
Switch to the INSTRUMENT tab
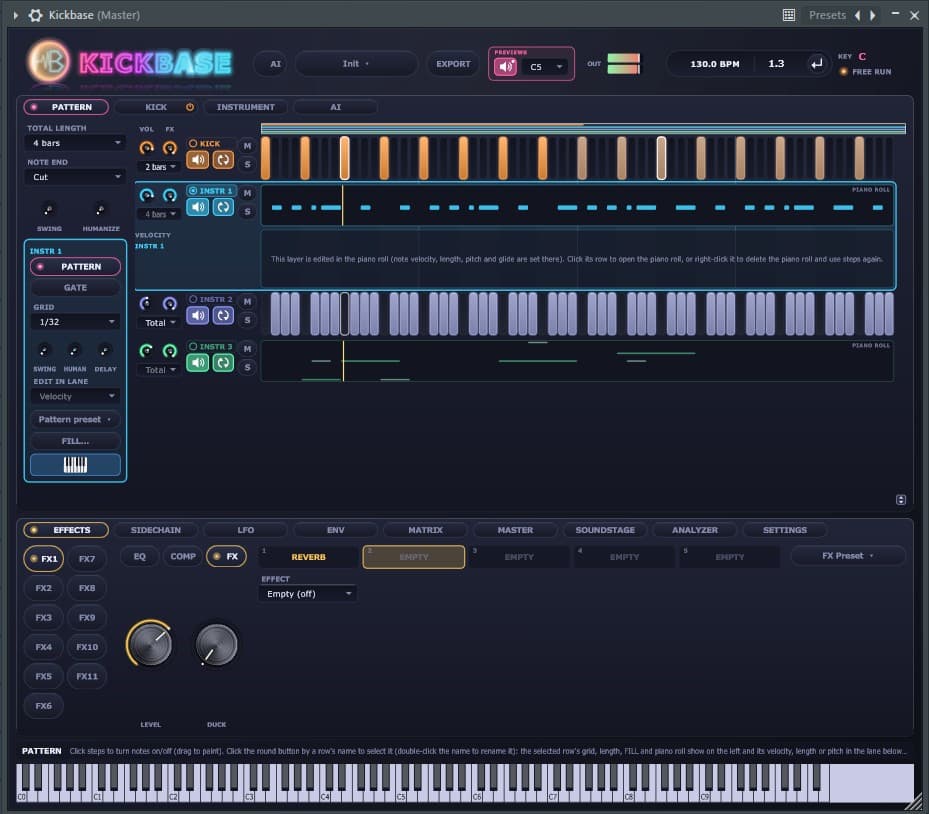[245, 107]
